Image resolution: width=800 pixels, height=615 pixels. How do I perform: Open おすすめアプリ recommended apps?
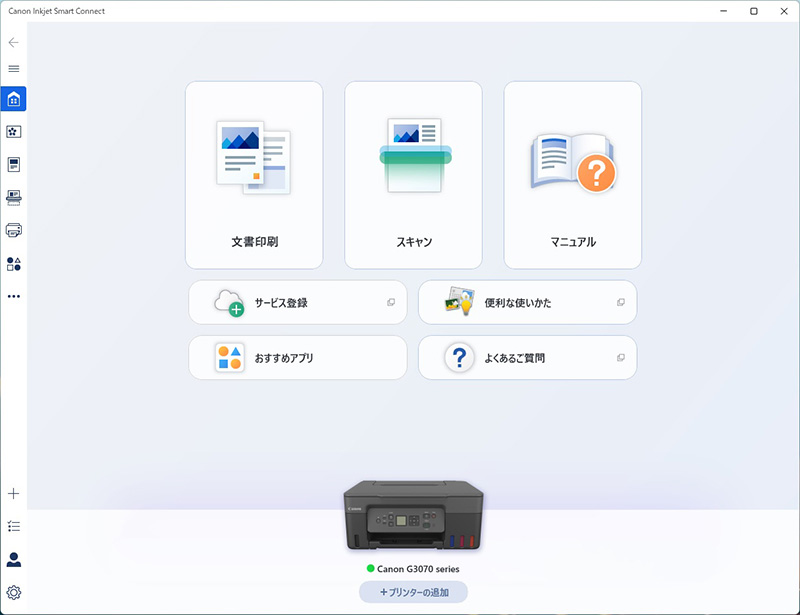298,357
